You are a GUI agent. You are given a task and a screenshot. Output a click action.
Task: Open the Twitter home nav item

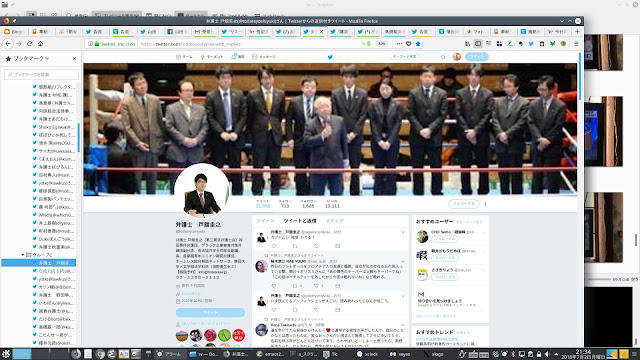point(184,57)
